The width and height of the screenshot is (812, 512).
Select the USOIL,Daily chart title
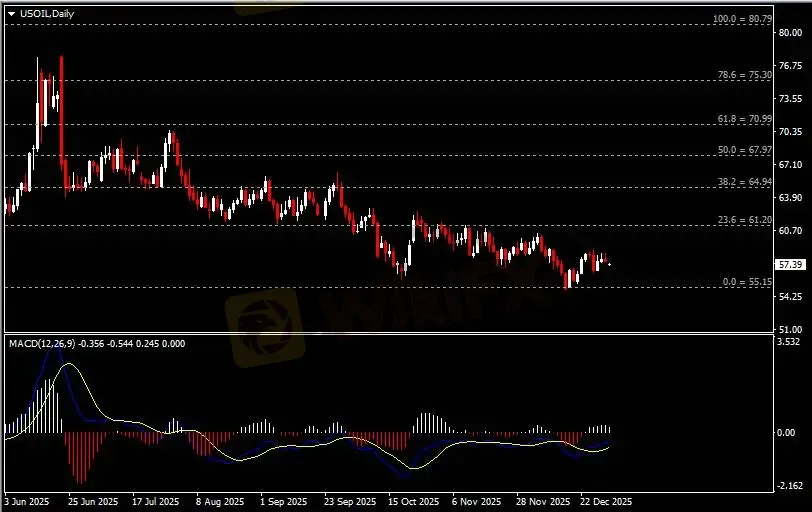[47, 14]
